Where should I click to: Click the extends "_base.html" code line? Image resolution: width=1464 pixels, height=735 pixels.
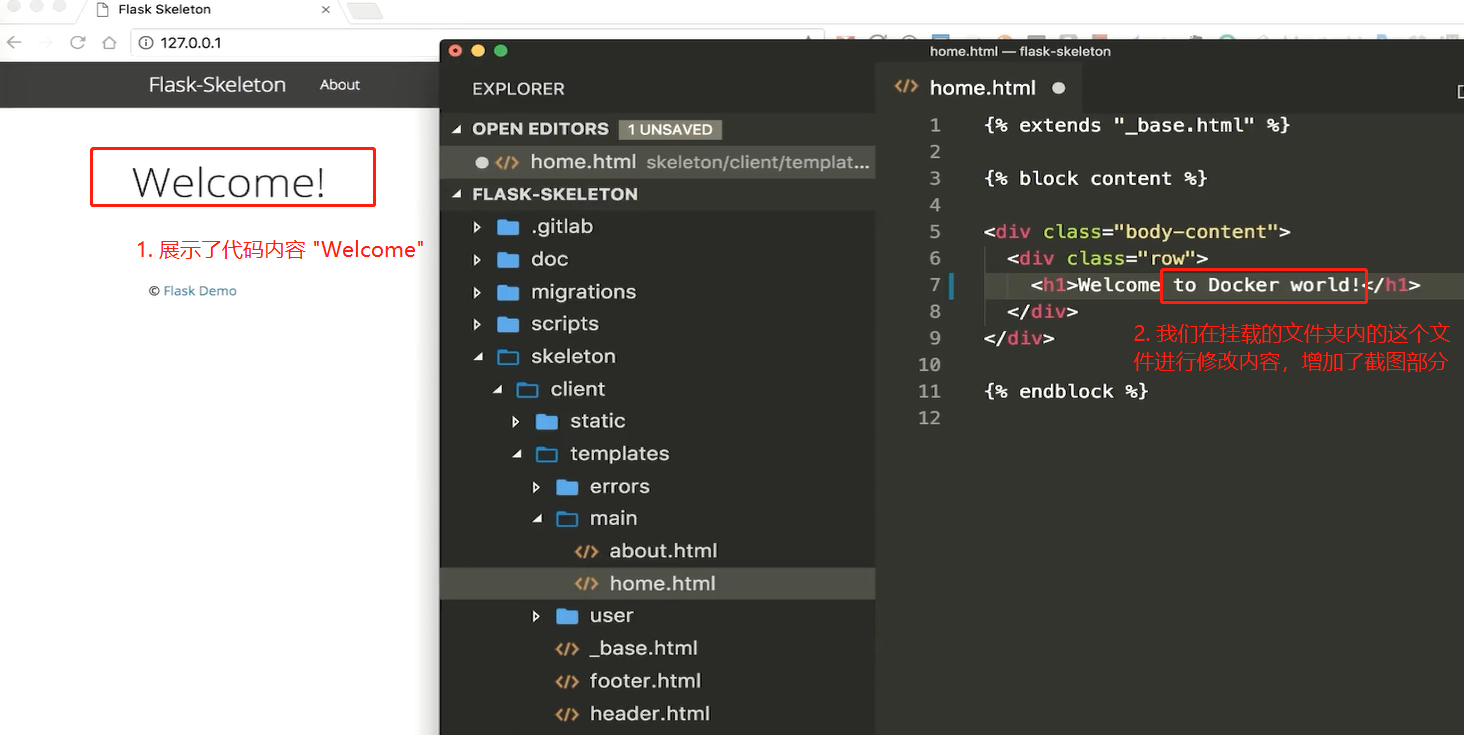1137,125
